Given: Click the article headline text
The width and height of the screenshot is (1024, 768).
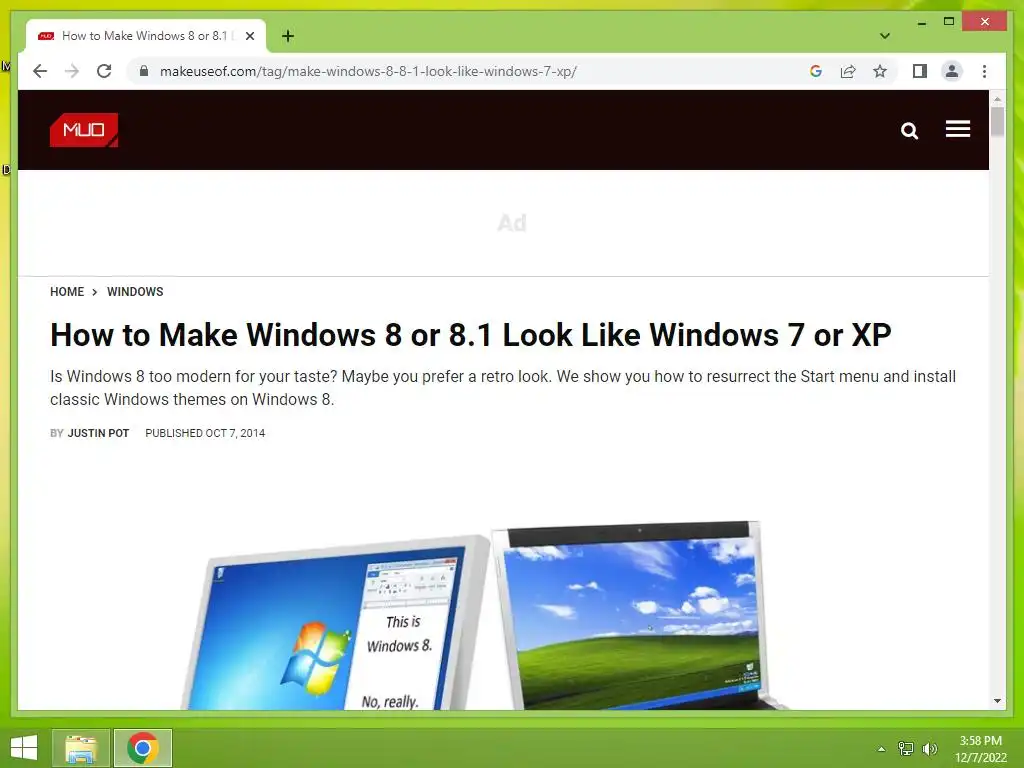Looking at the screenshot, I should point(471,335).
